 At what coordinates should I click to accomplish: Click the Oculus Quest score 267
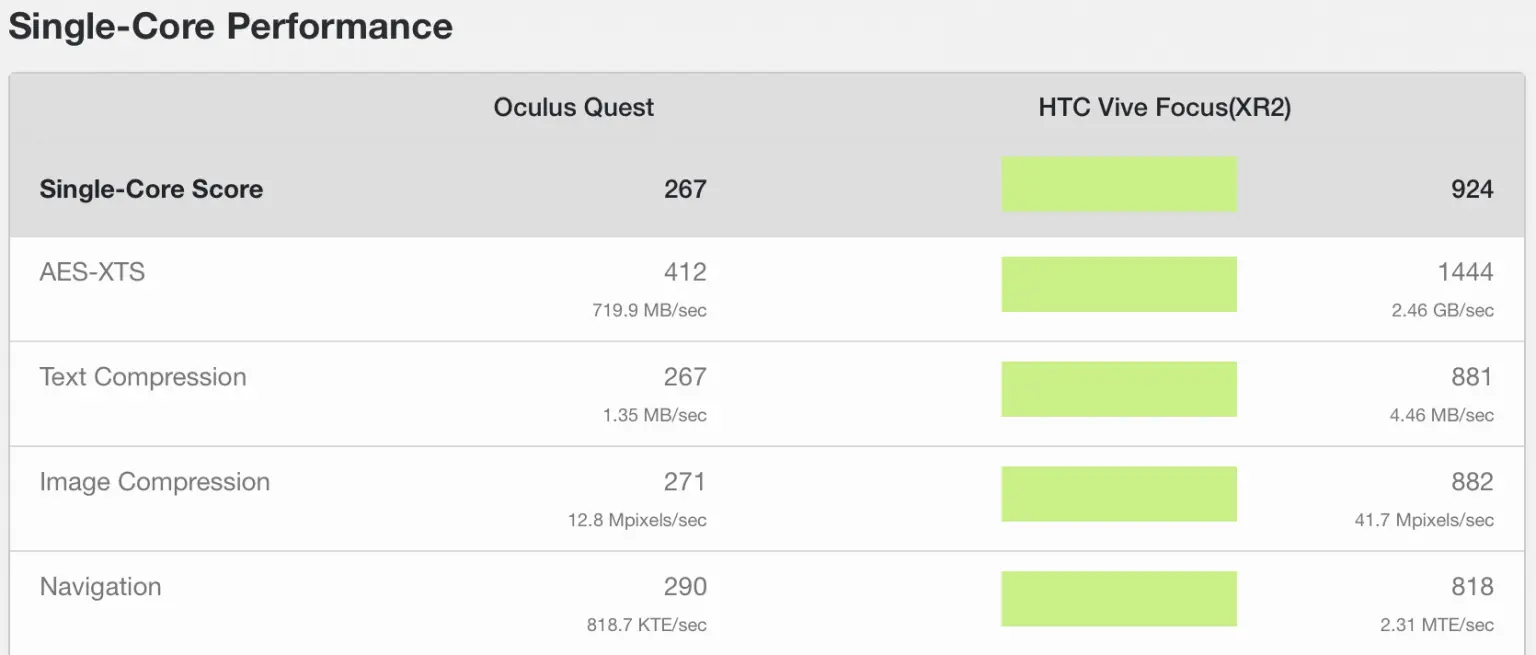(685, 189)
